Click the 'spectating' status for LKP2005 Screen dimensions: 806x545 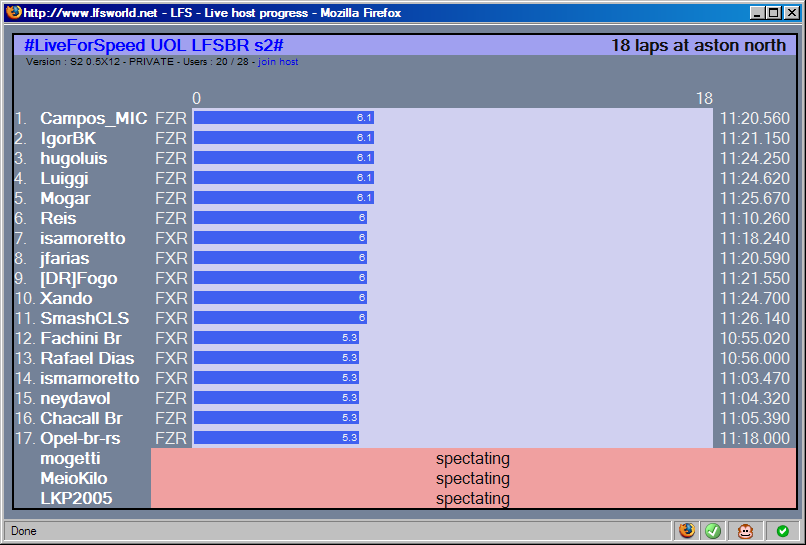pos(472,499)
